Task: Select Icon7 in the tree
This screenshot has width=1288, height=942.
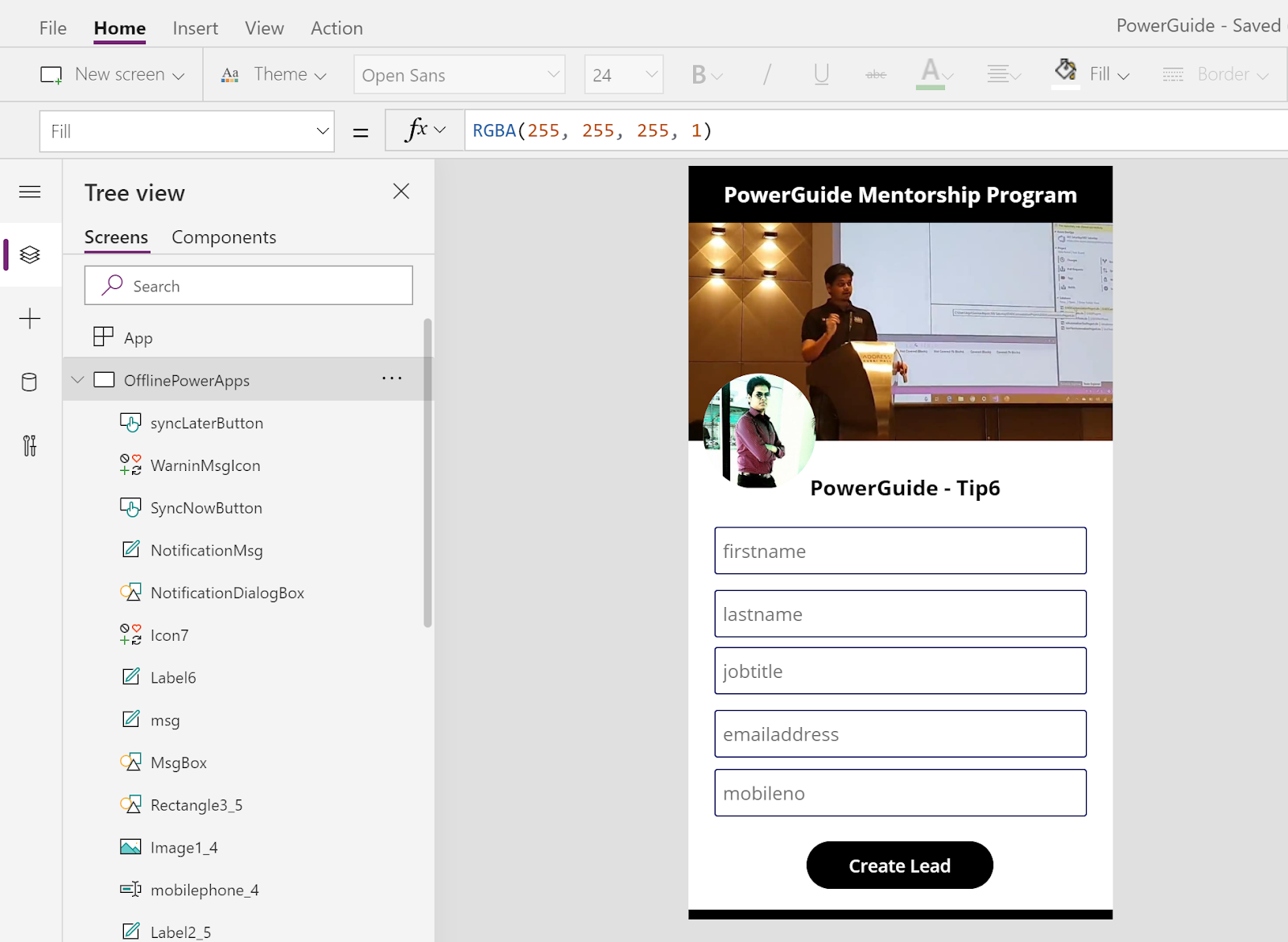Action: click(x=169, y=636)
